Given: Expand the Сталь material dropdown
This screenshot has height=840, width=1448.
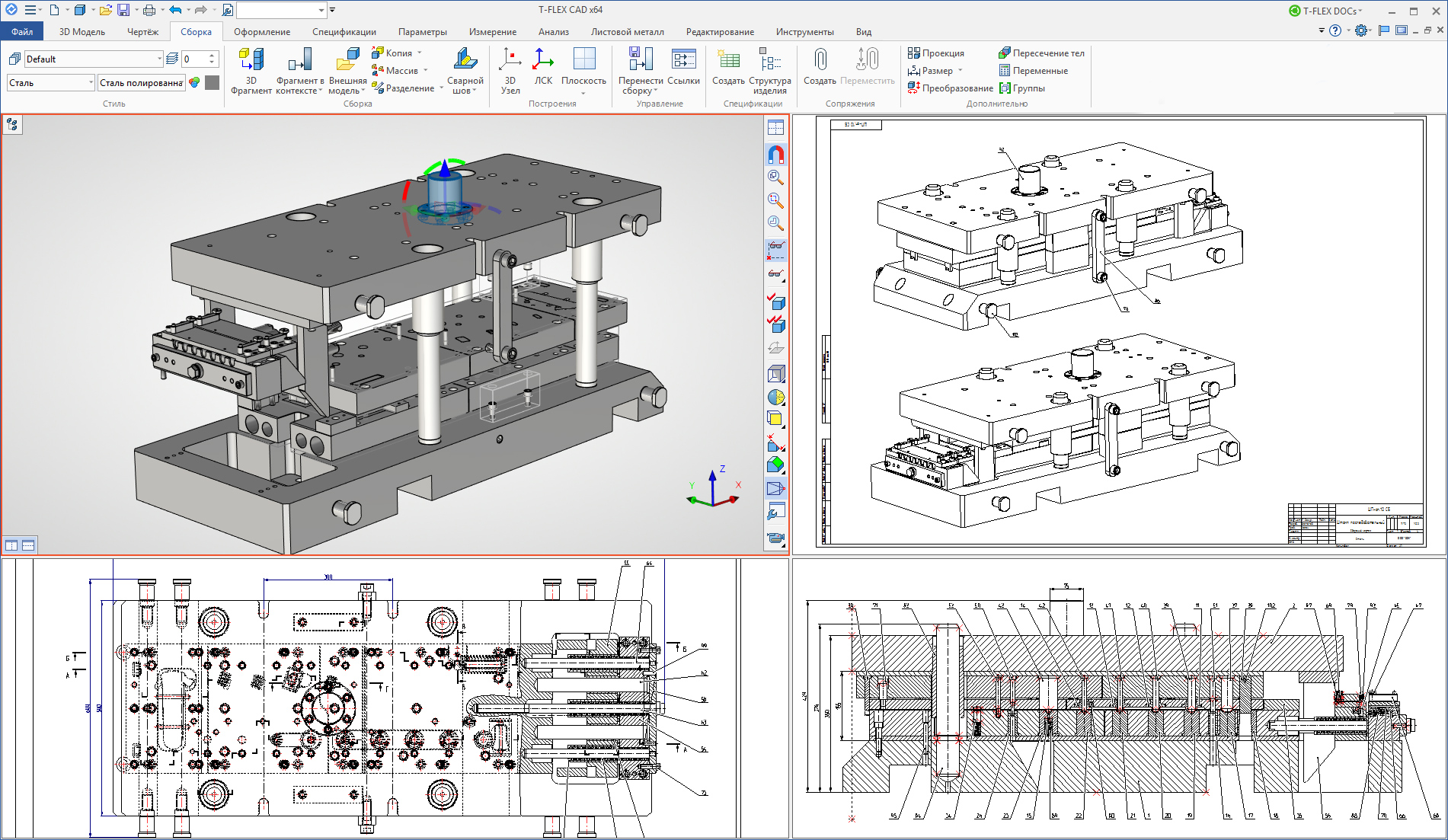Looking at the screenshot, I should 91,83.
